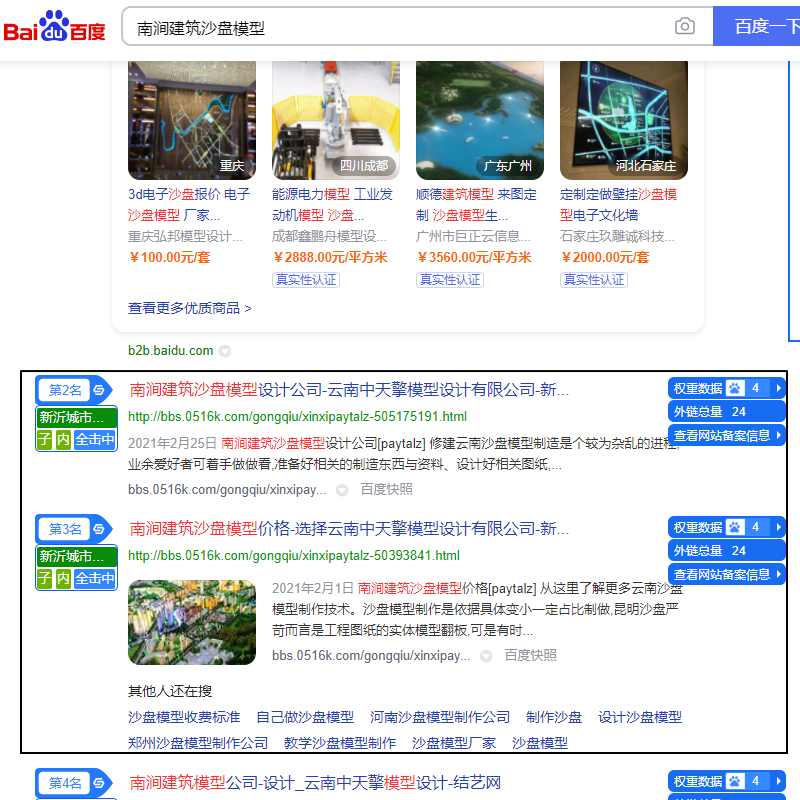Image resolution: width=800 pixels, height=800 pixels.
Task: Click paw icon in second result 权重数据
Action: (x=735, y=388)
